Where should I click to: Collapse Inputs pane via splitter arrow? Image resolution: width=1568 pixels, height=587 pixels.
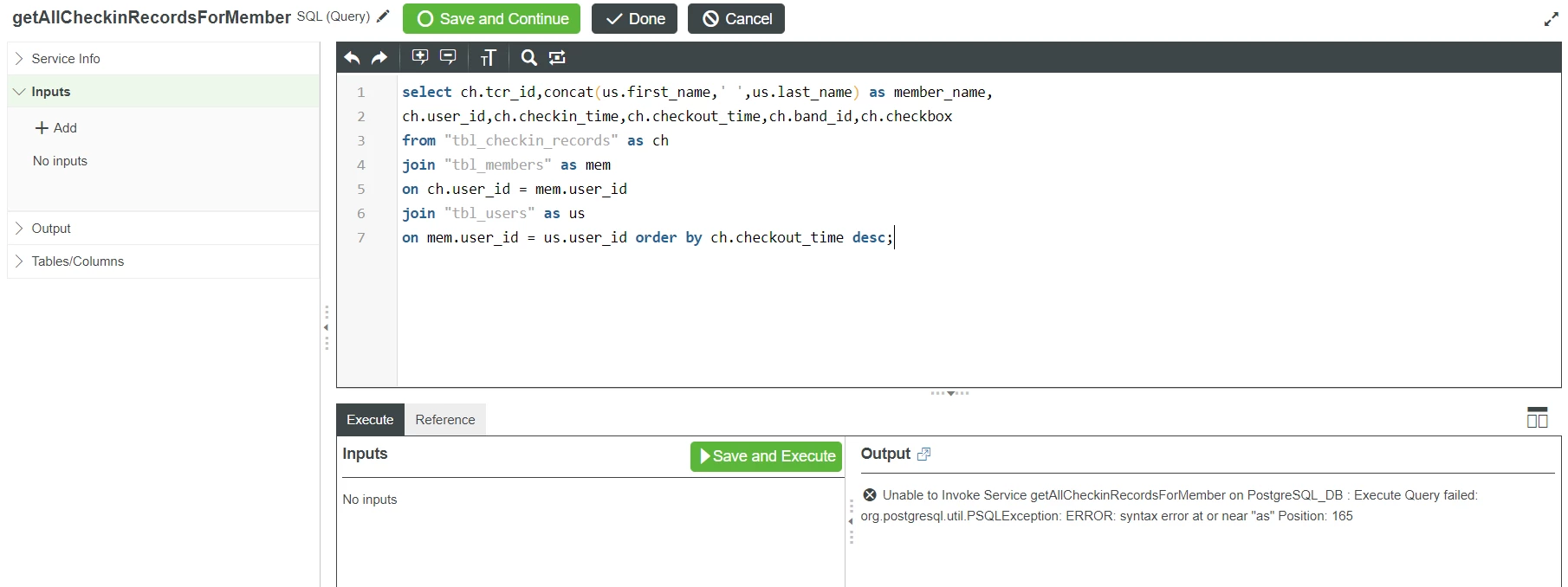tap(851, 520)
